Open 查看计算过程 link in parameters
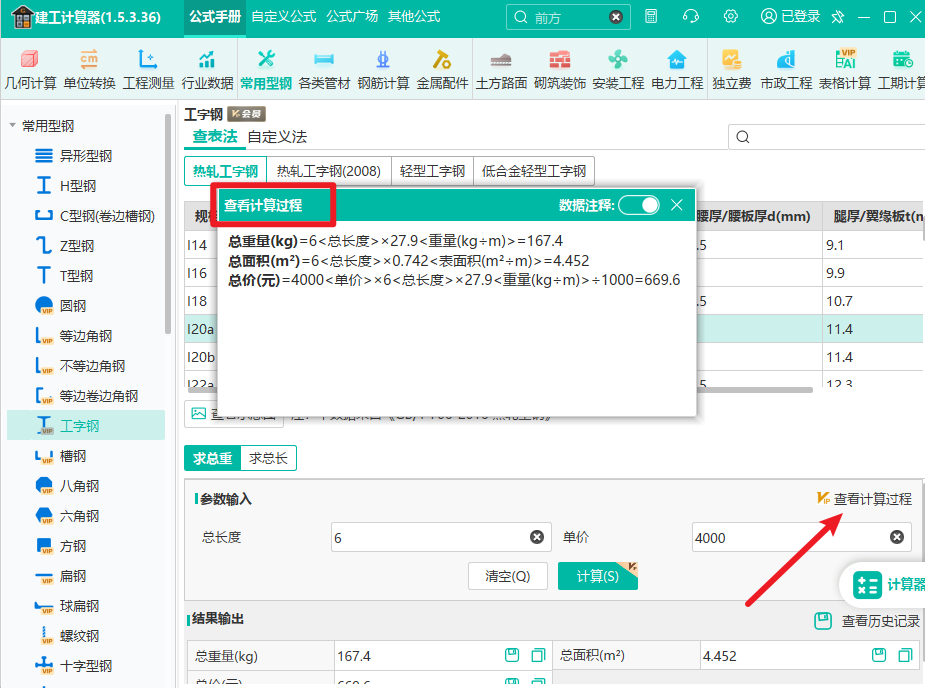 coord(865,499)
